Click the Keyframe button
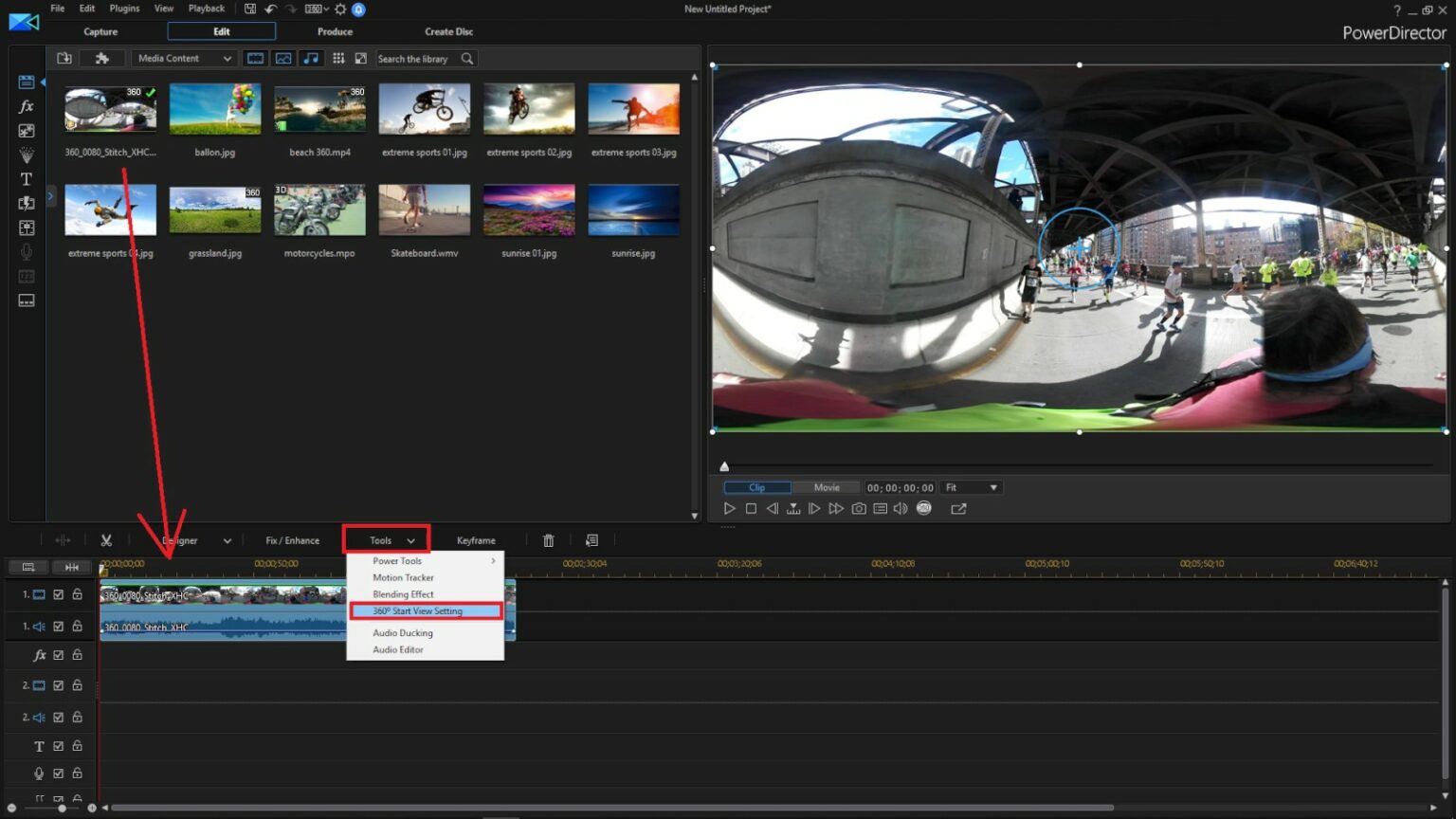This screenshot has height=819, width=1456. click(x=476, y=540)
